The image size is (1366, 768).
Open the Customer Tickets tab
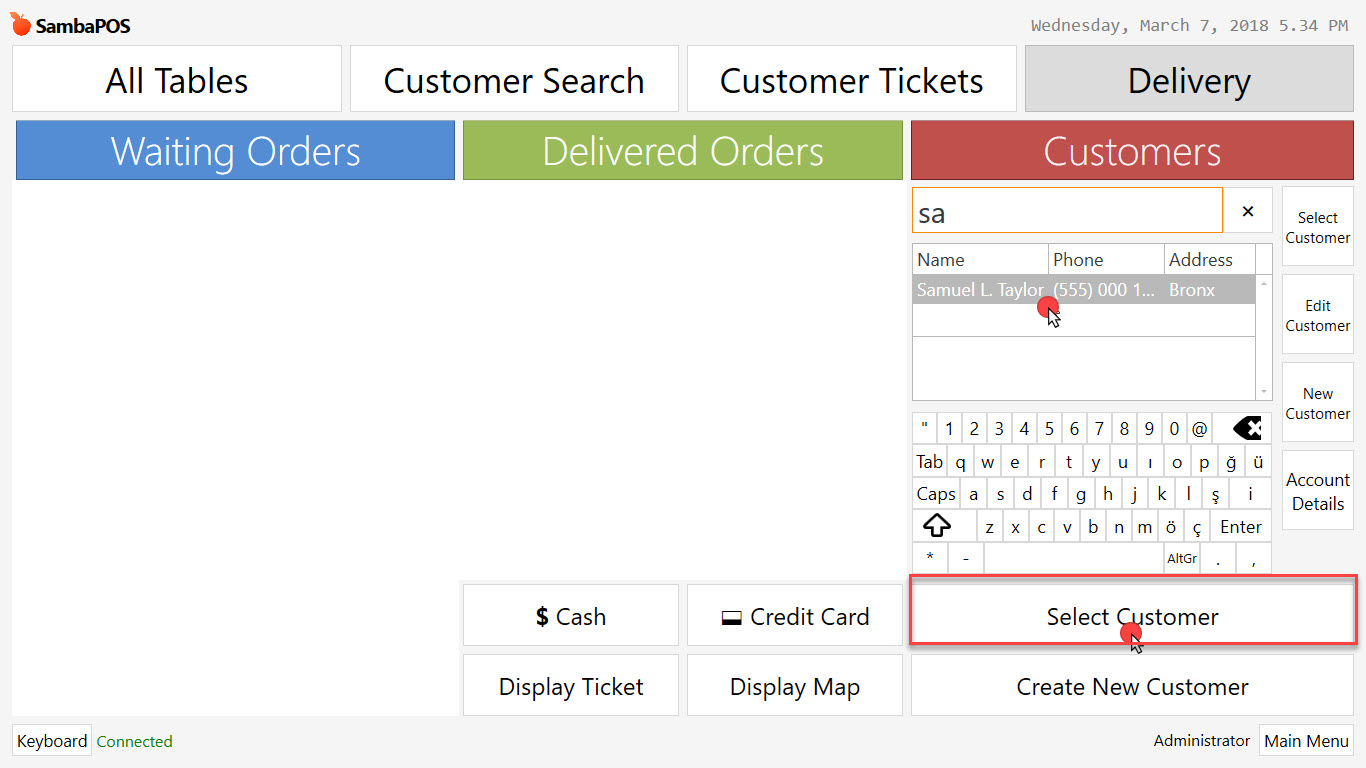pos(851,78)
